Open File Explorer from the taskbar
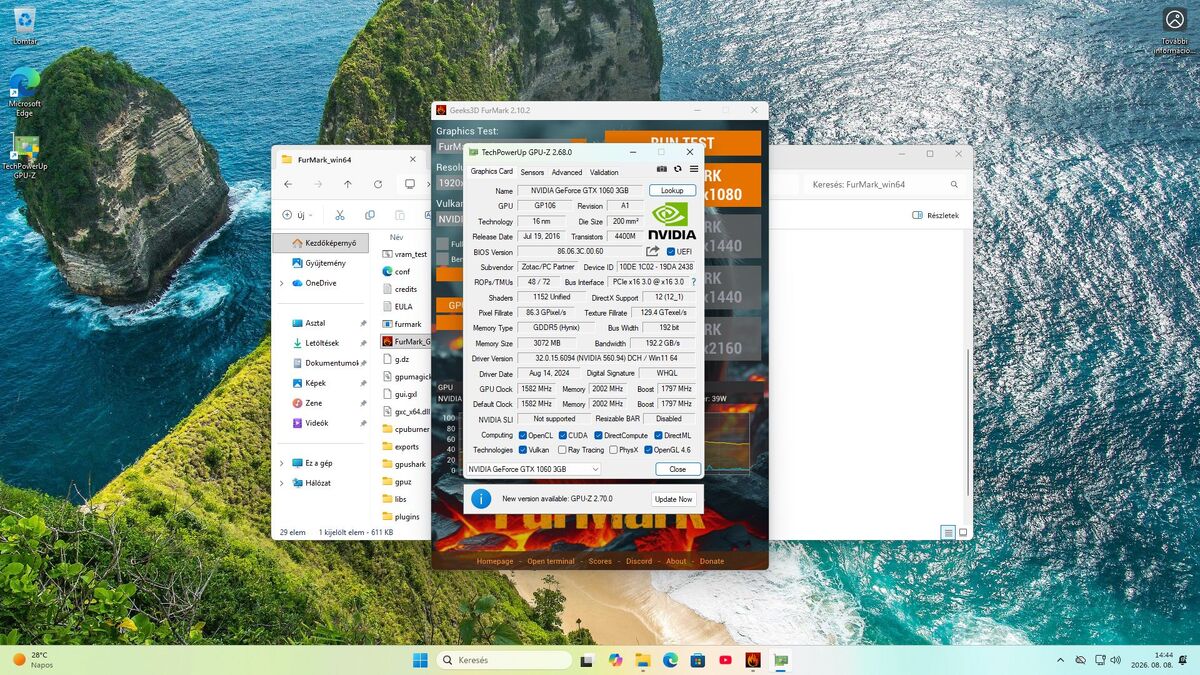The width and height of the screenshot is (1200, 675). [x=643, y=660]
